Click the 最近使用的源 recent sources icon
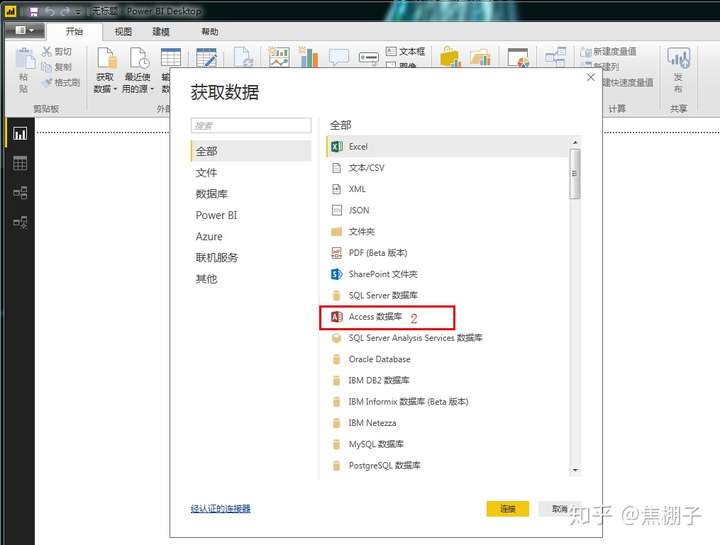 click(x=139, y=59)
